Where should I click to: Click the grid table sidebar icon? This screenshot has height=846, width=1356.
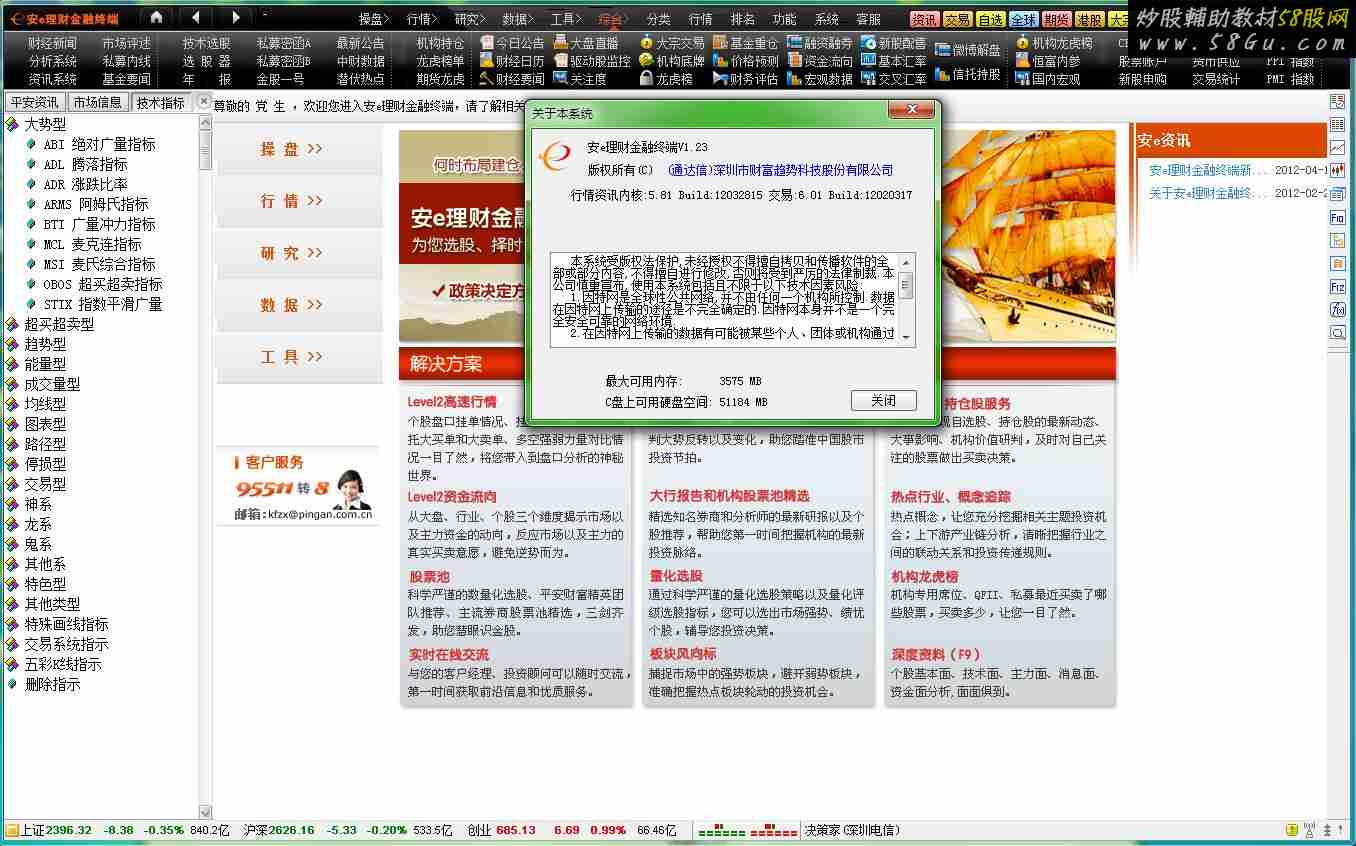click(x=1338, y=125)
